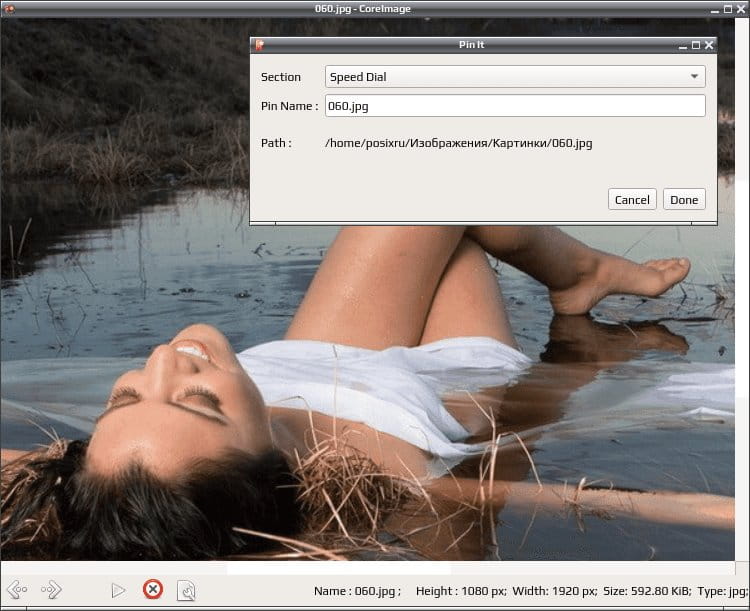This screenshot has width=750, height=611.
Task: Click the Name : 060.jpg status text
Action: [357, 591]
